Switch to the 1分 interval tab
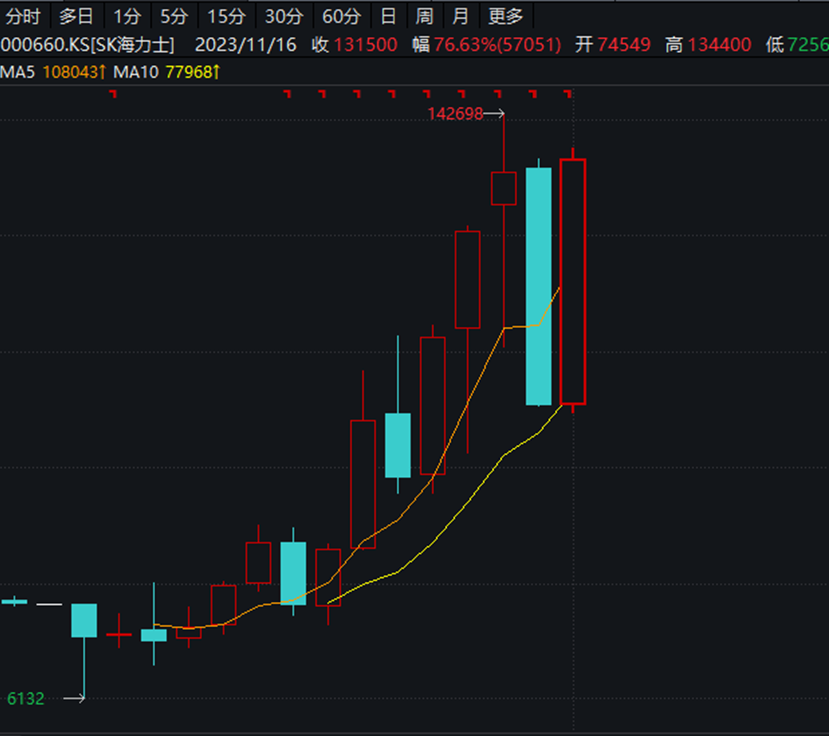Screen dimensions: 830x736 pos(127,16)
